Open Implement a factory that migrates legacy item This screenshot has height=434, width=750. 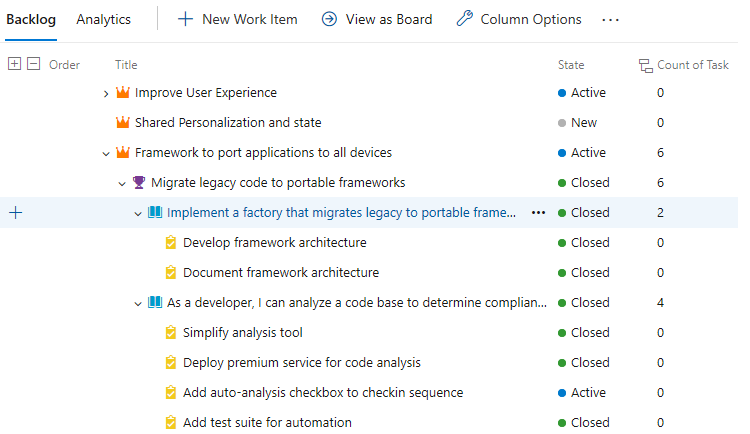[x=342, y=212]
